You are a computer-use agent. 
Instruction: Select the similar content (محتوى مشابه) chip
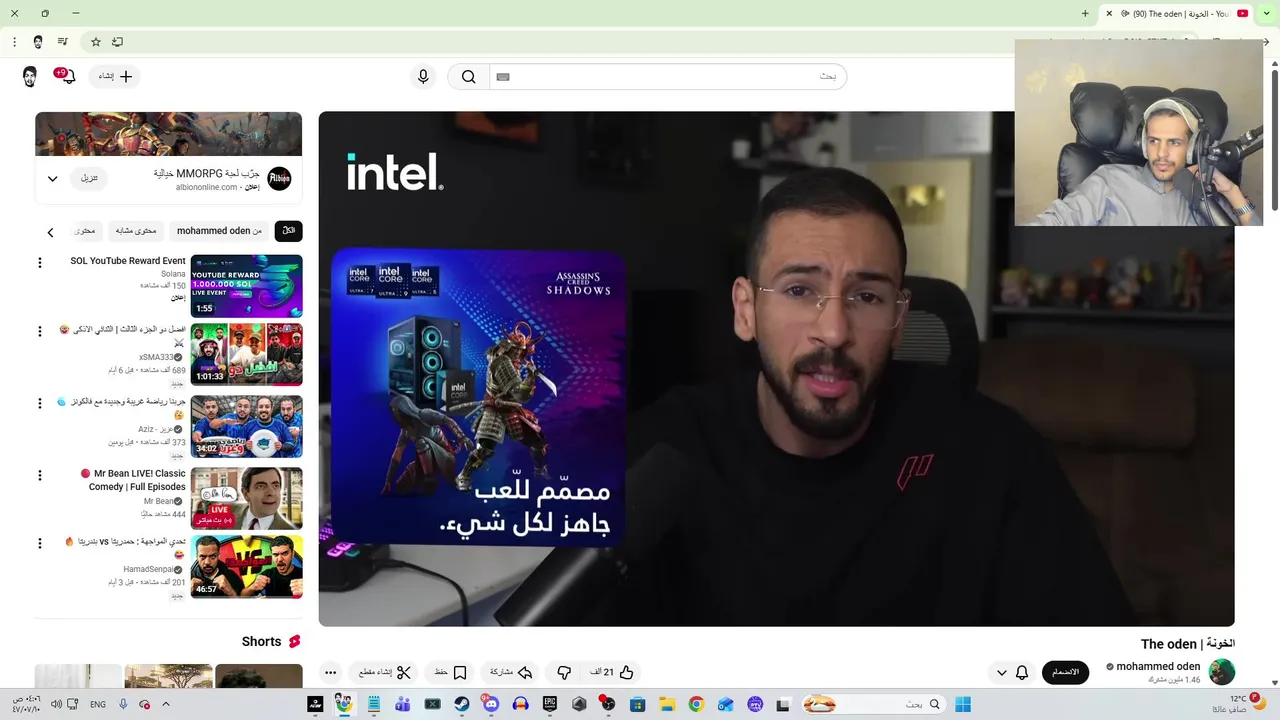136,231
